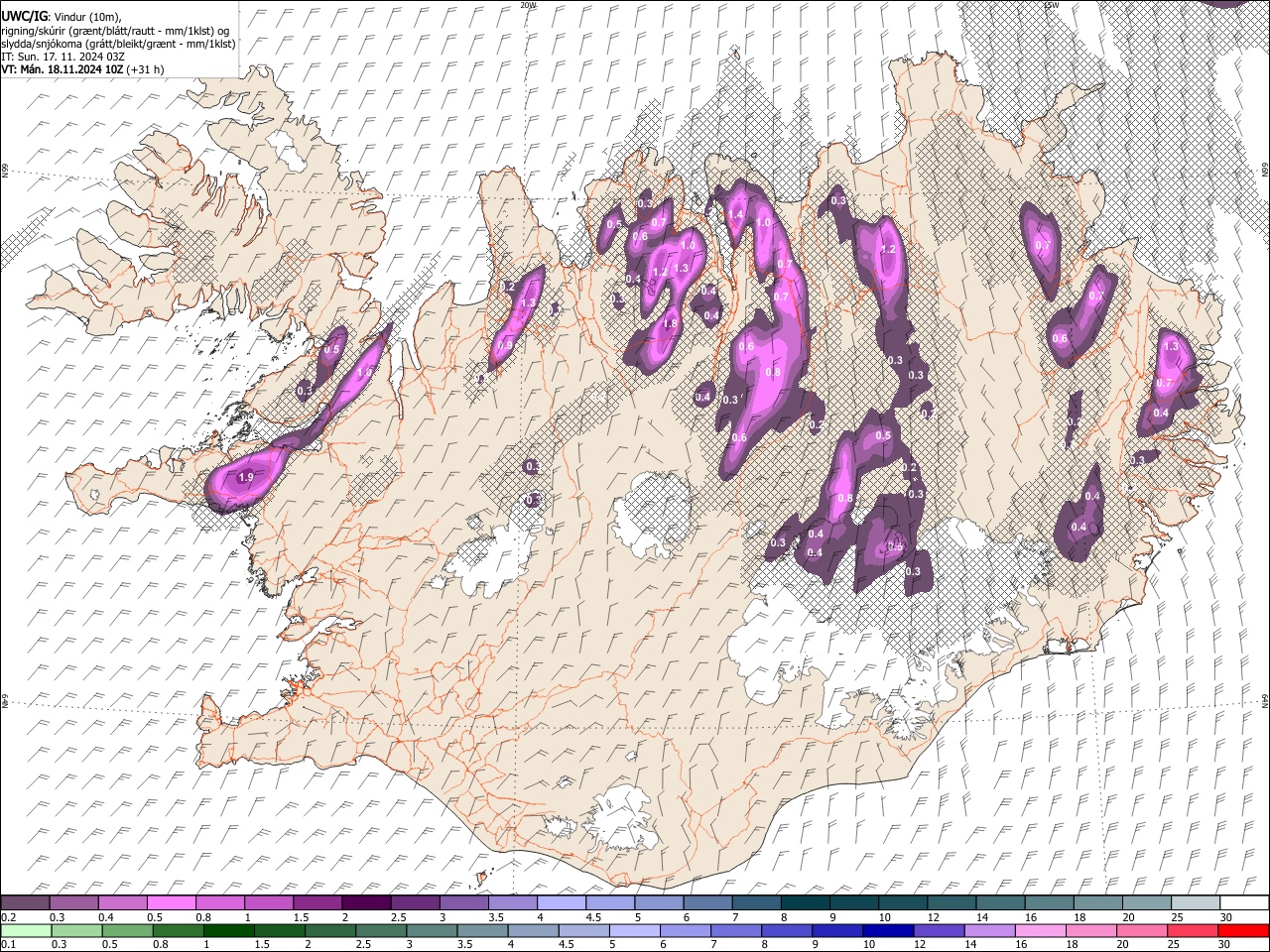This screenshot has width=1270, height=952.
Task: Select the white 30 snow legend swatch
Action: click(1243, 903)
